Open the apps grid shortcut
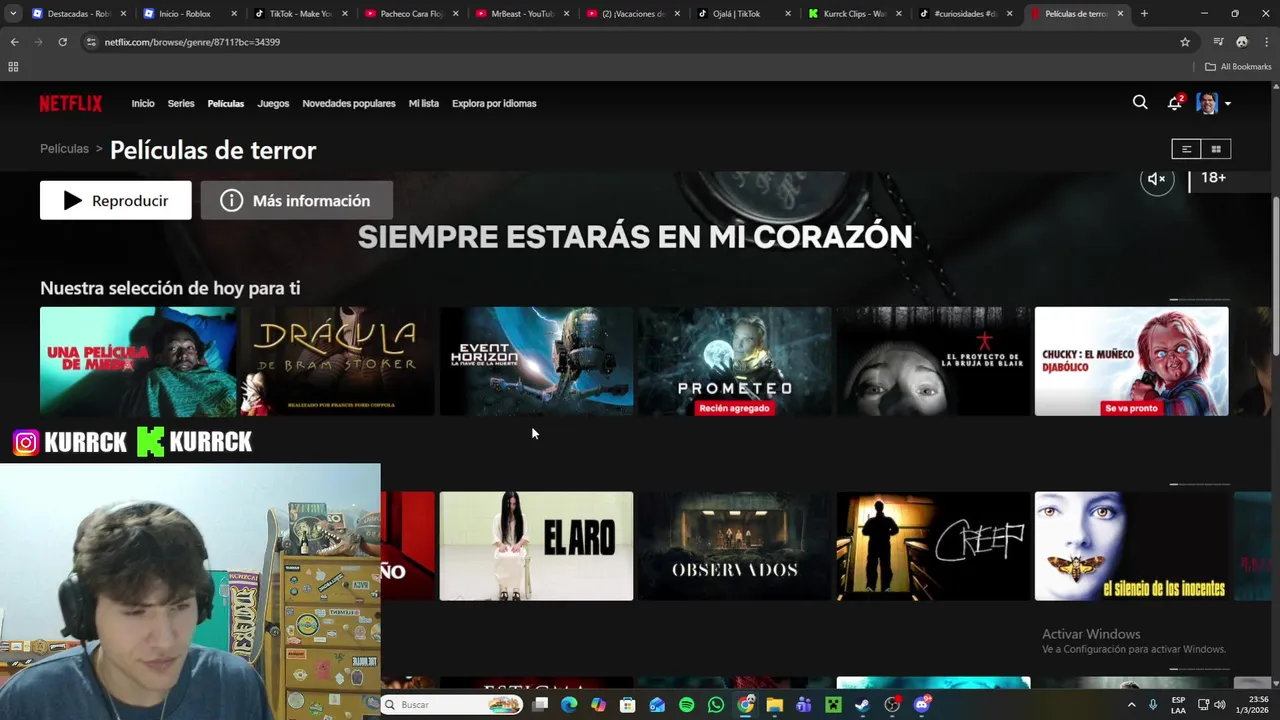 (x=13, y=67)
